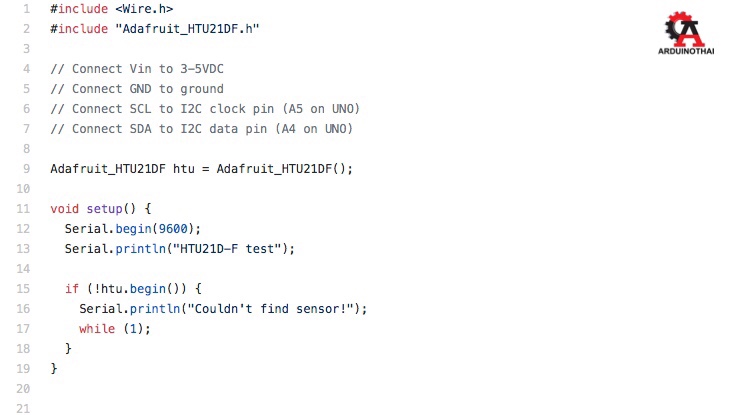
Task: Click the SCL I2C clock pin comment
Action: [x=205, y=109]
